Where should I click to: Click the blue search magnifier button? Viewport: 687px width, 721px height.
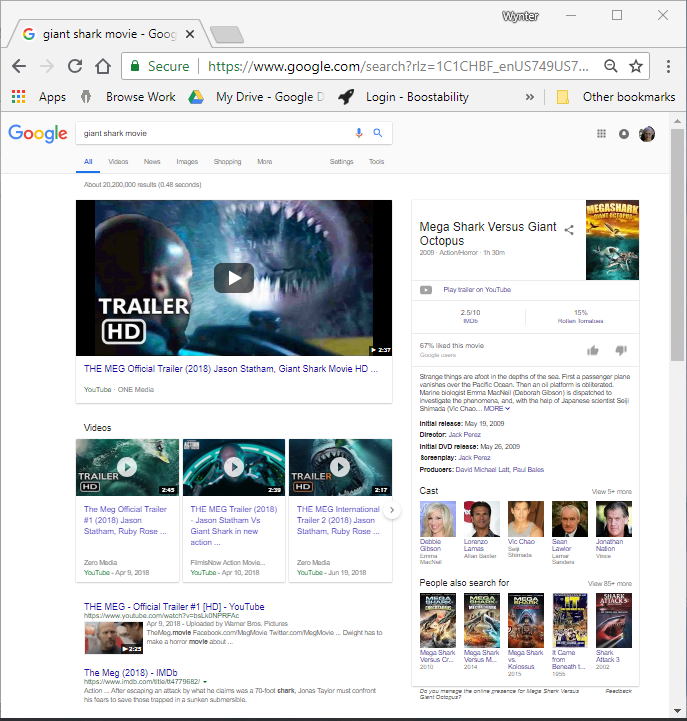[378, 133]
